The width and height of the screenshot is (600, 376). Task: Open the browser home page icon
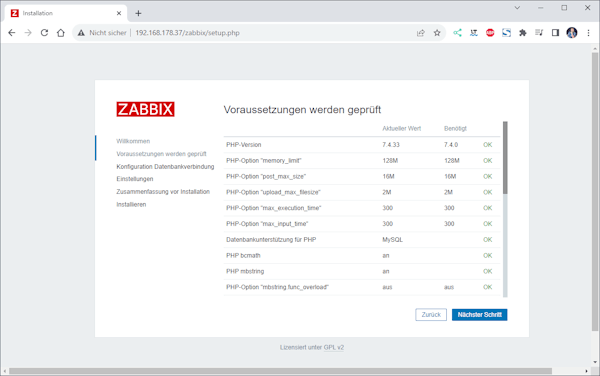61,33
